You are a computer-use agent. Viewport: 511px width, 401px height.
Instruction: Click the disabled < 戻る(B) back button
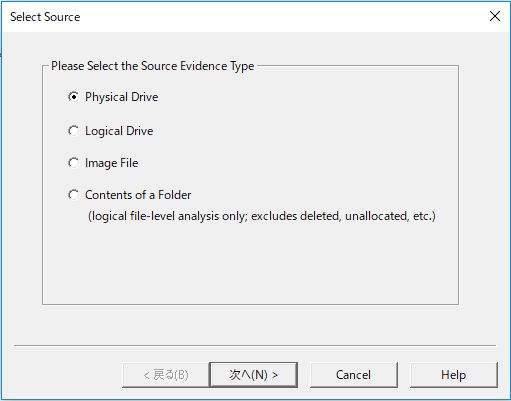point(166,375)
